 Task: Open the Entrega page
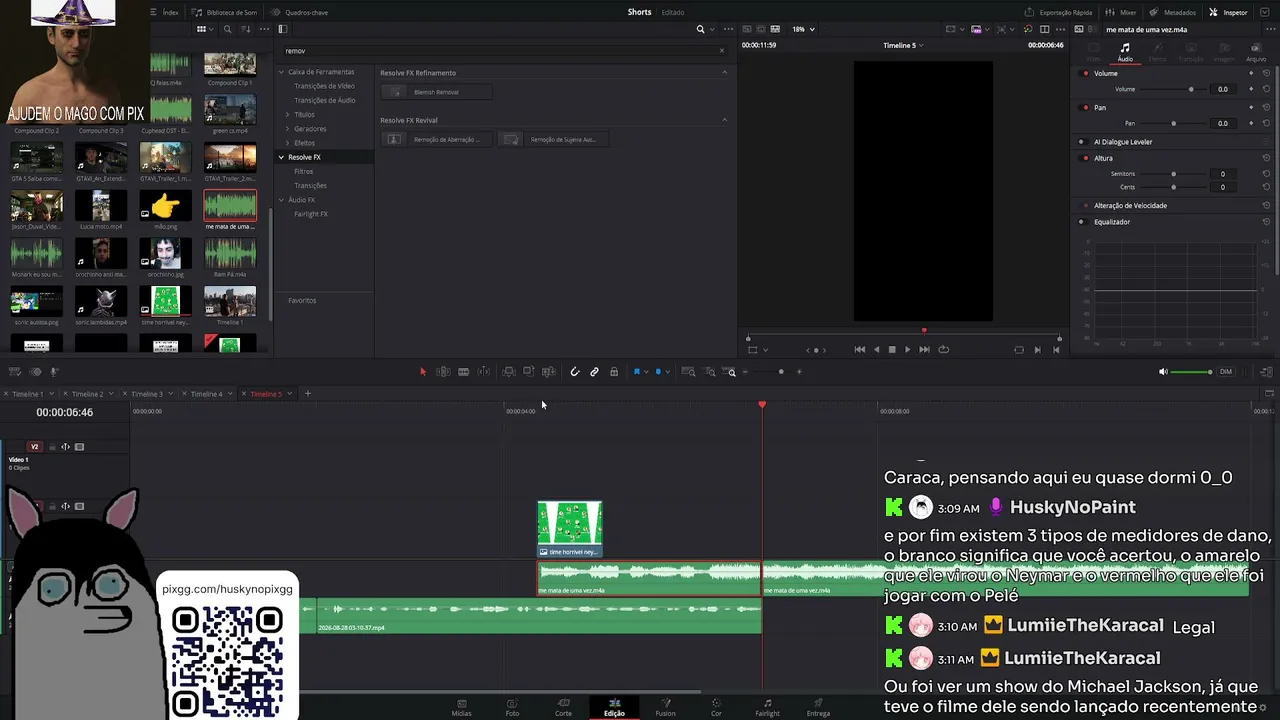pos(818,707)
